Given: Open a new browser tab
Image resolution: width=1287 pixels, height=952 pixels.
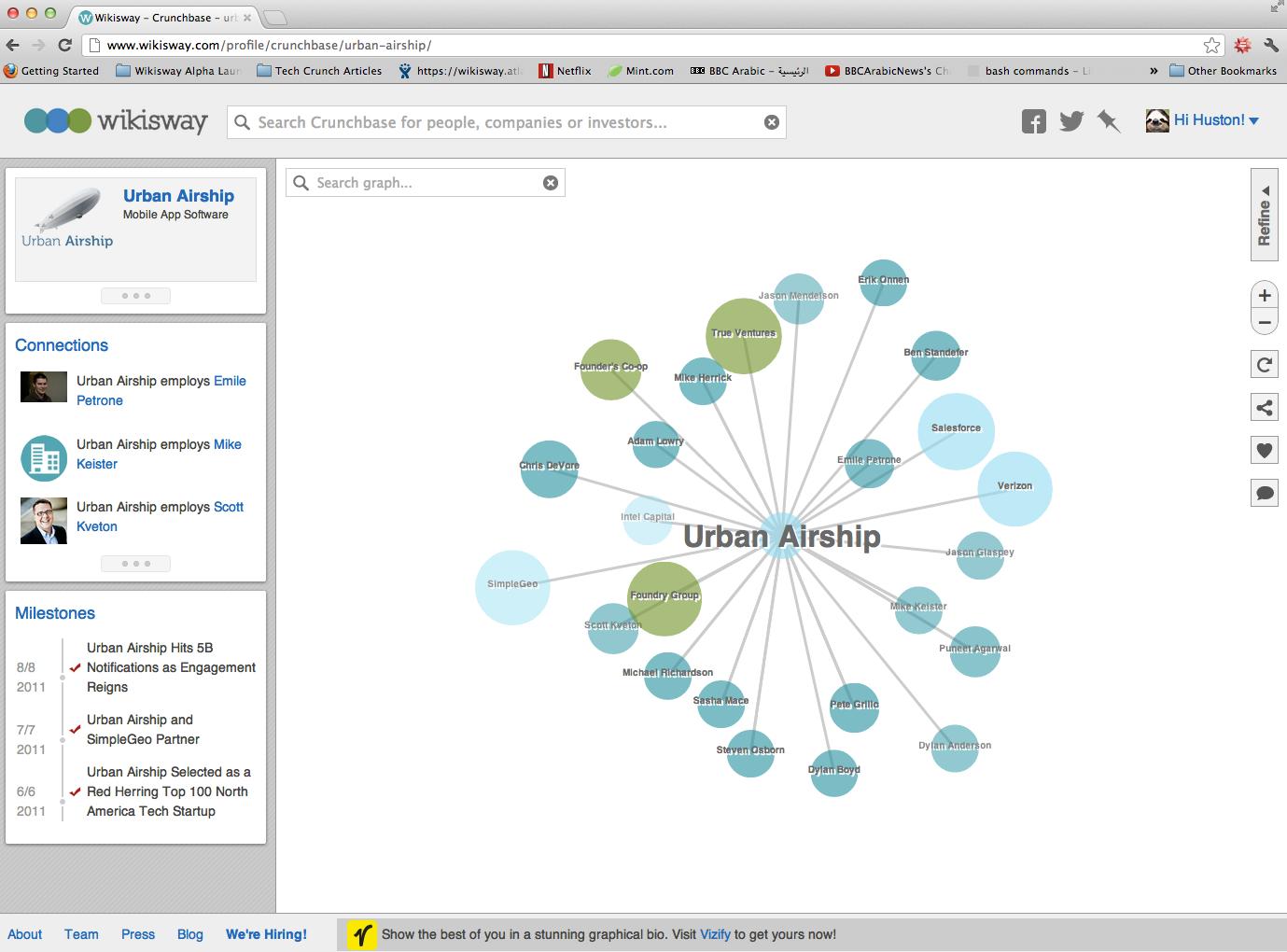Looking at the screenshot, I should (275, 18).
